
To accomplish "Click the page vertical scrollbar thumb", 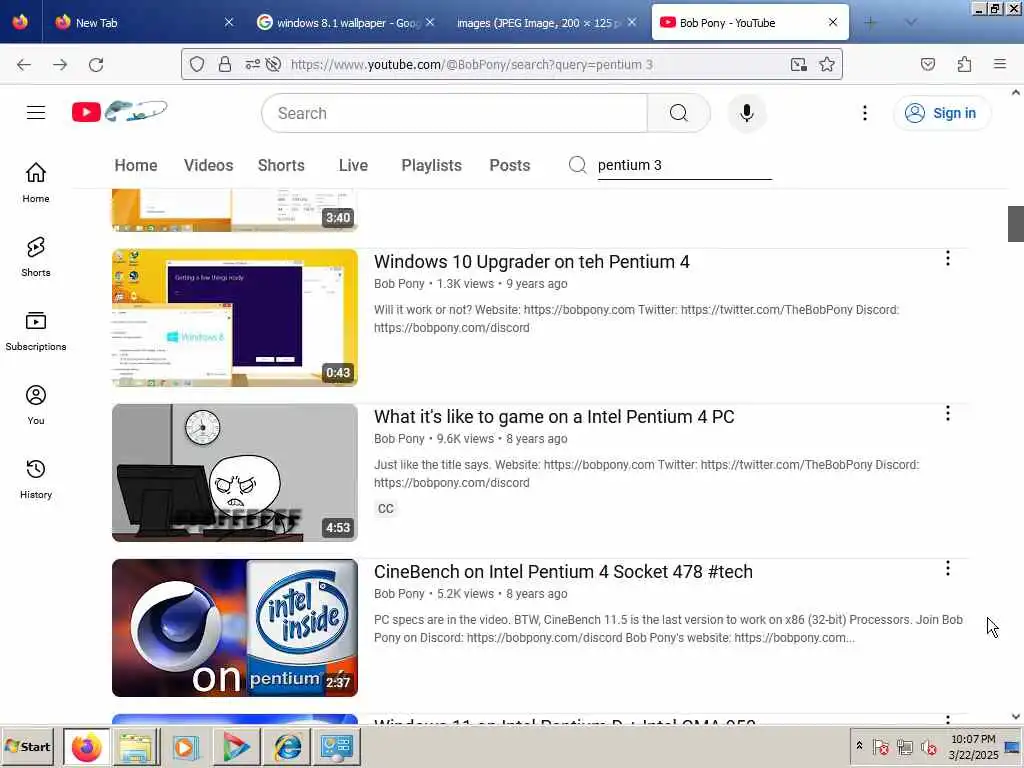I will coord(1016,224).
